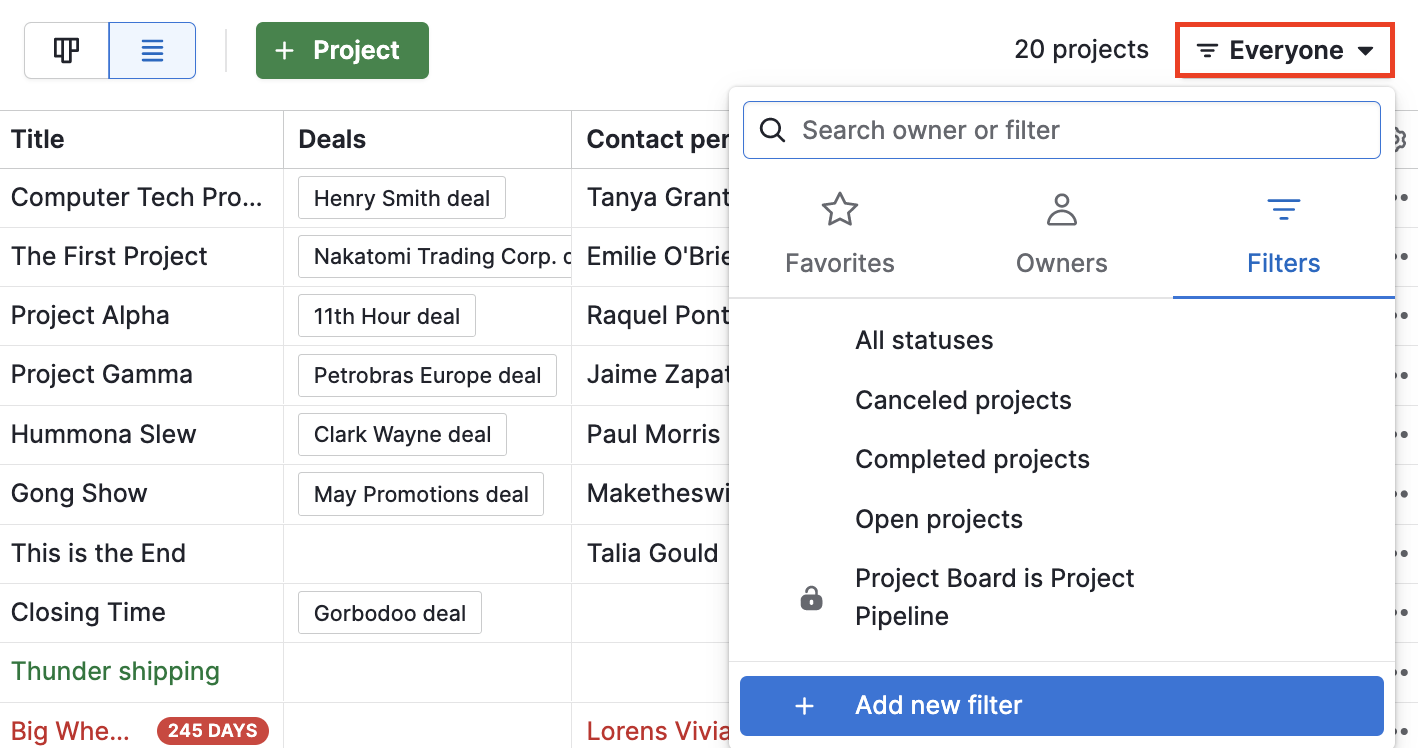Click the Owners person icon
The width and height of the screenshot is (1418, 748).
click(x=1061, y=210)
